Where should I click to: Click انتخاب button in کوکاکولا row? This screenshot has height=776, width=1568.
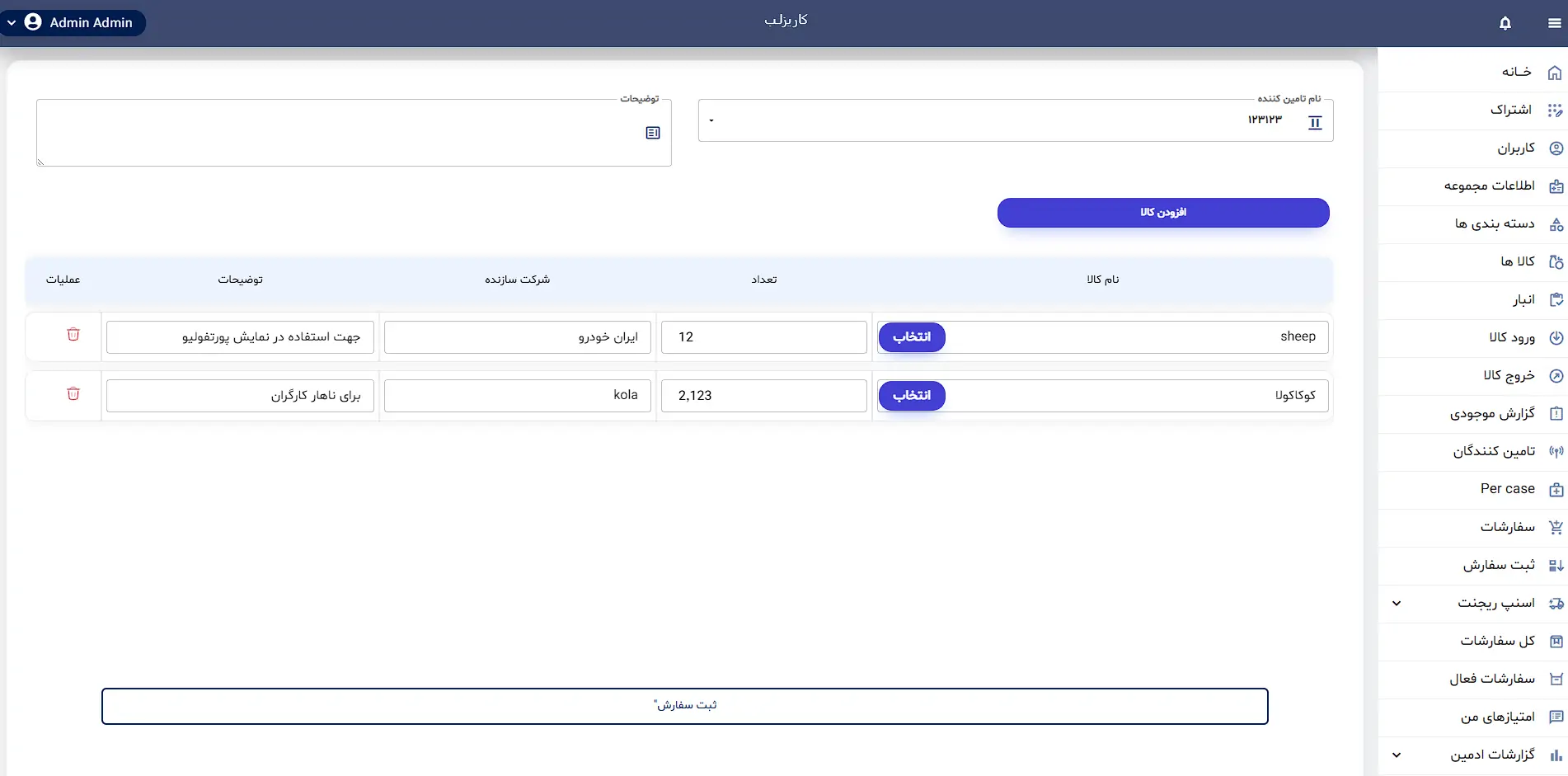pos(912,396)
